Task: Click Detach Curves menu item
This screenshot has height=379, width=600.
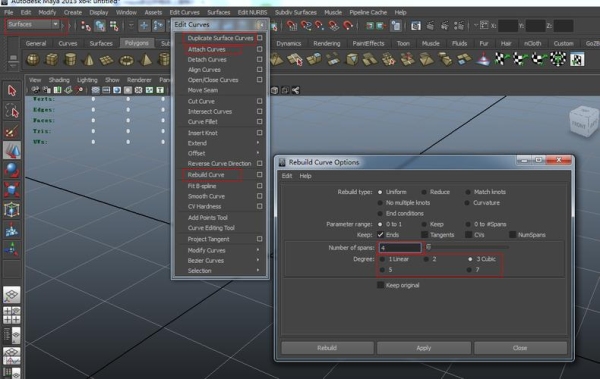Action: [207, 59]
